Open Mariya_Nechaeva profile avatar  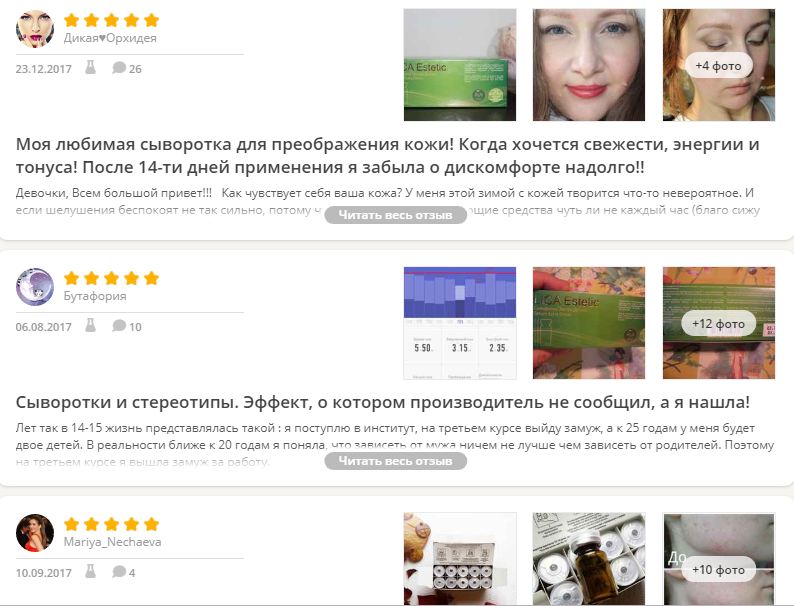pyautogui.click(x=35, y=533)
